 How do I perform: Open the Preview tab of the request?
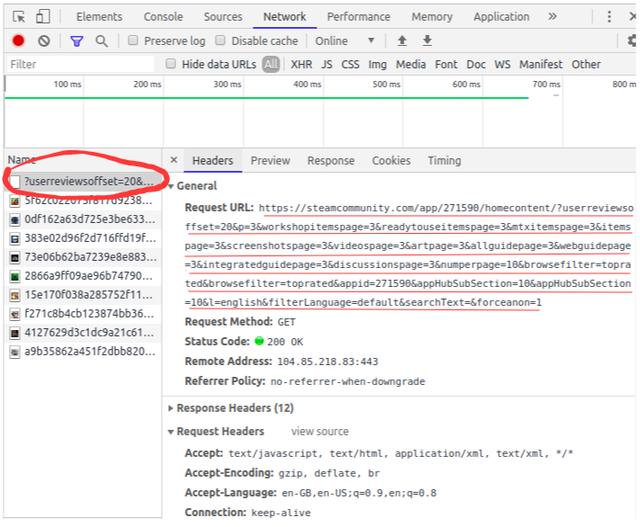270,160
